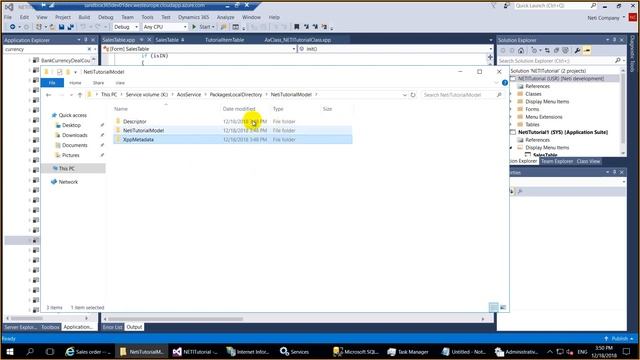Switch File Explorer to large icons view
This screenshot has width=640, height=360.
[503, 307]
